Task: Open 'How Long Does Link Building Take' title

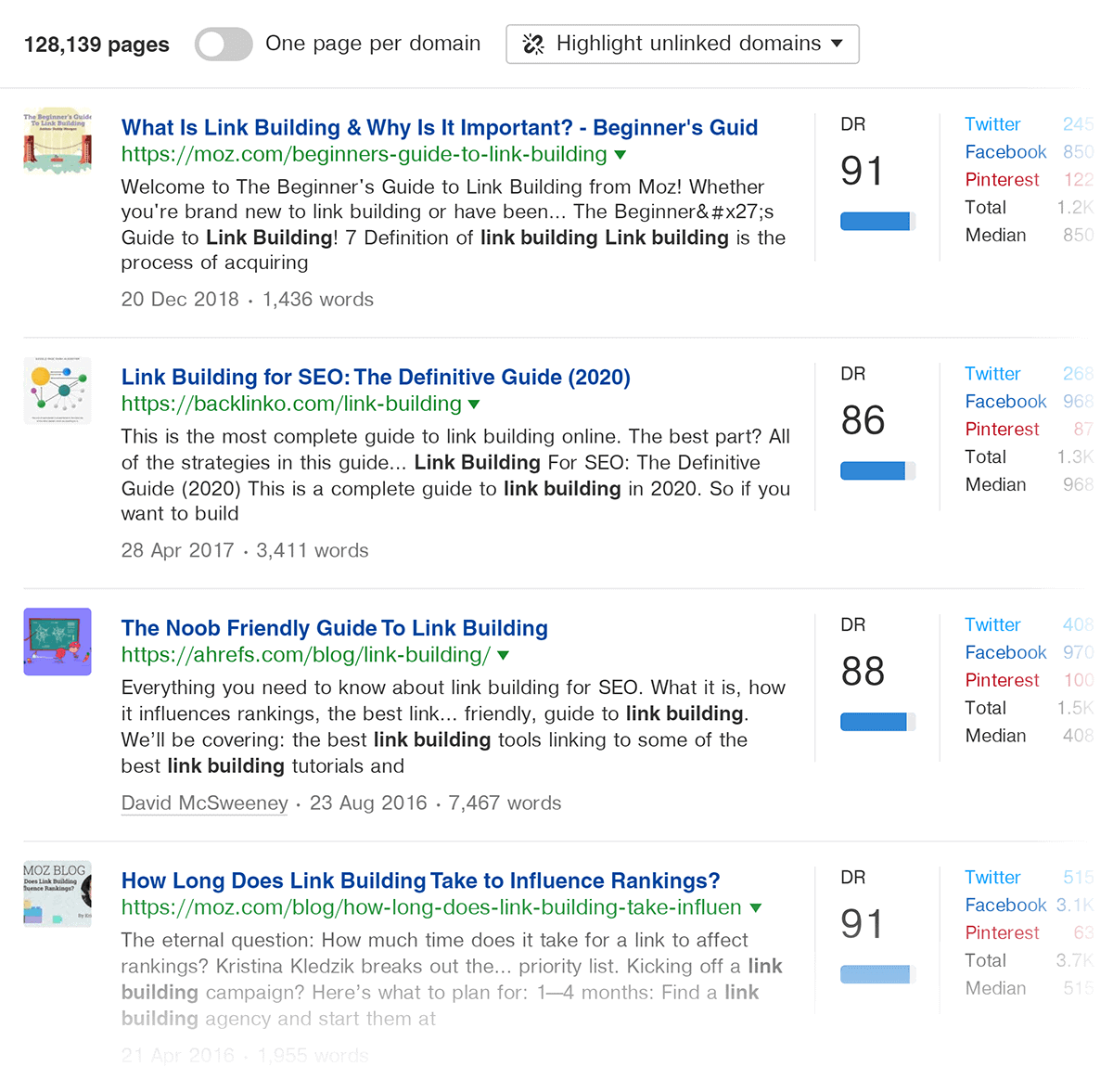Action: [420, 880]
